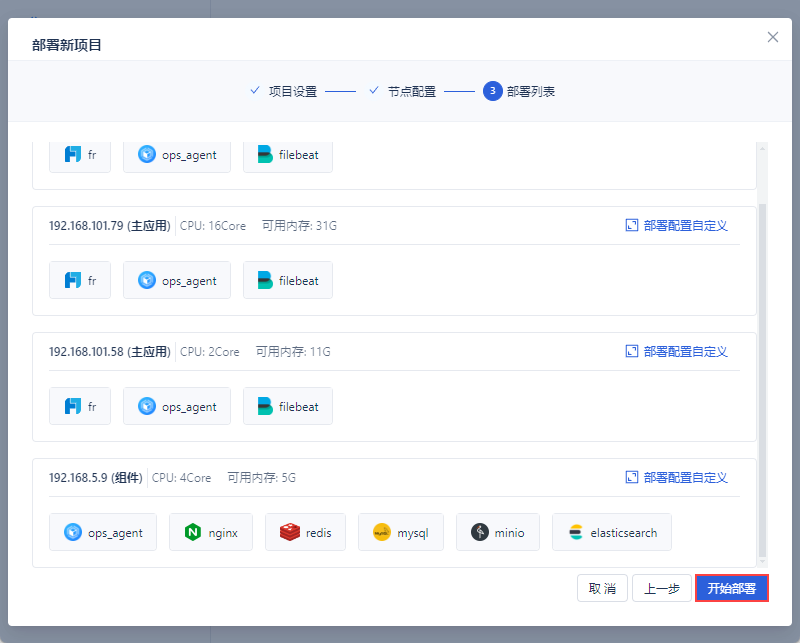Viewport: 800px width, 643px height.
Task: Click the 192.168.5.9 (组件) text
Action: click(95, 478)
